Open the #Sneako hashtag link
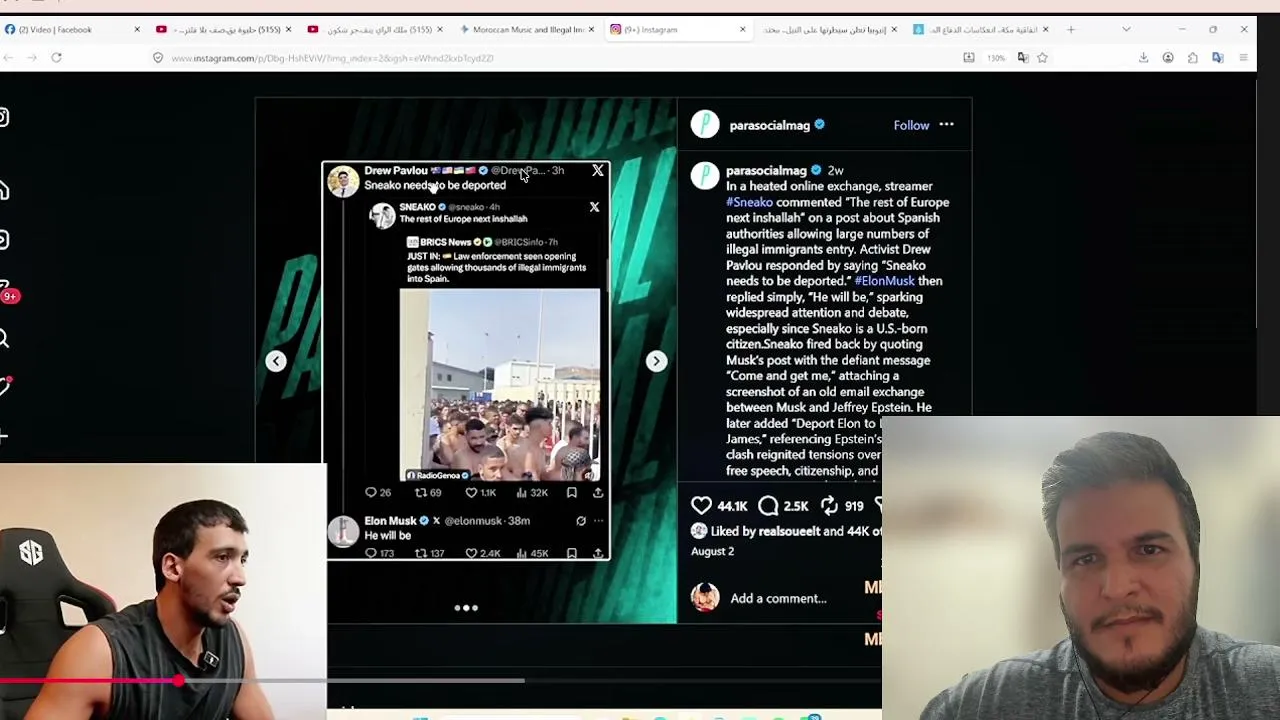The width and height of the screenshot is (1280, 720). pos(749,202)
